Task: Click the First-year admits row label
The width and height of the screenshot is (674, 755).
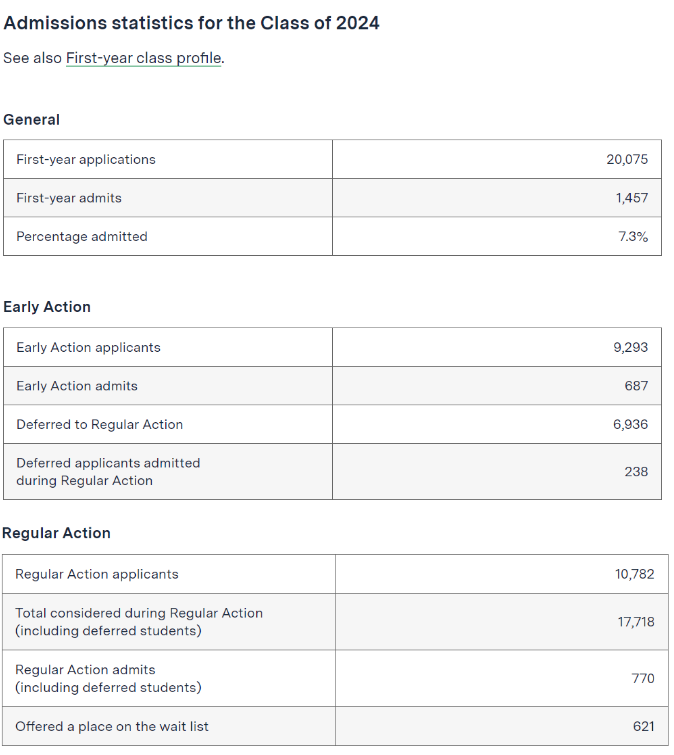Action: pos(69,198)
